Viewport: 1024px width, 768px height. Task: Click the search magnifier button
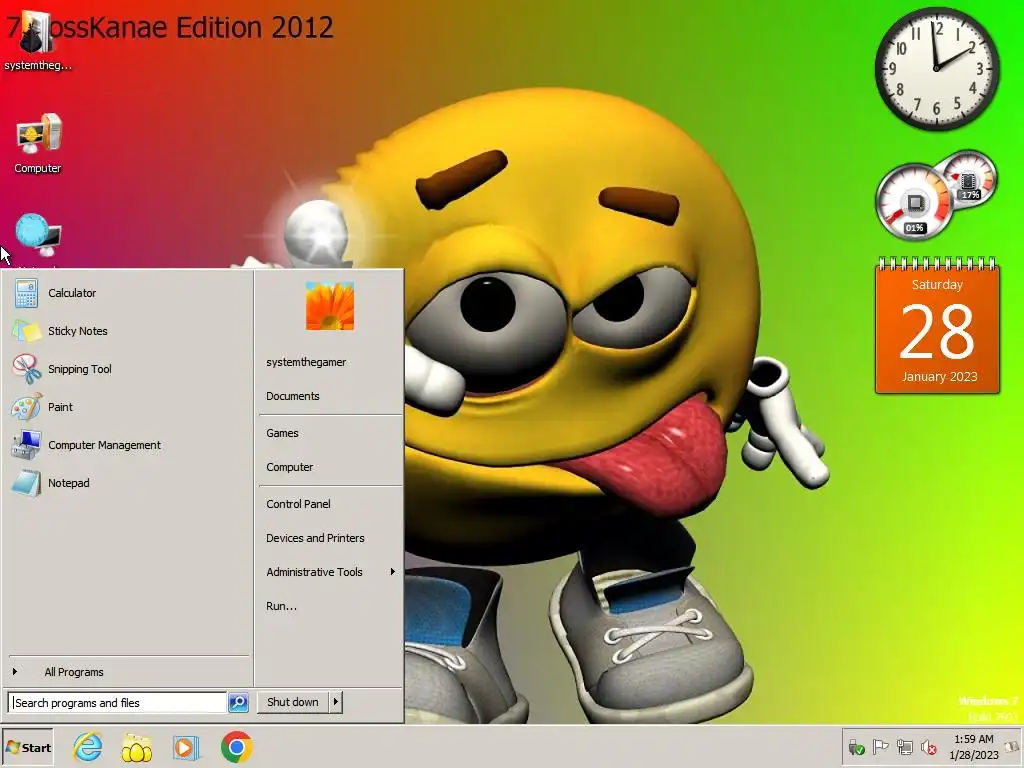[238, 703]
